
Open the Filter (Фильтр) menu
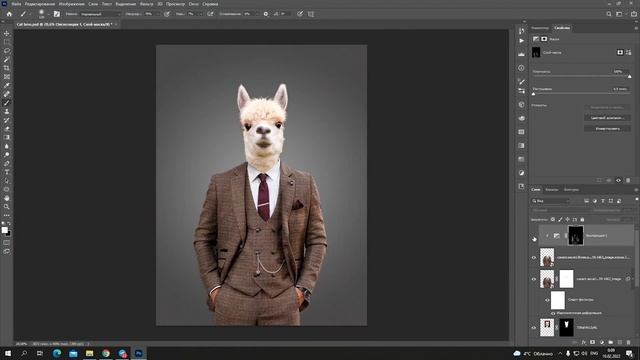coord(147,4)
